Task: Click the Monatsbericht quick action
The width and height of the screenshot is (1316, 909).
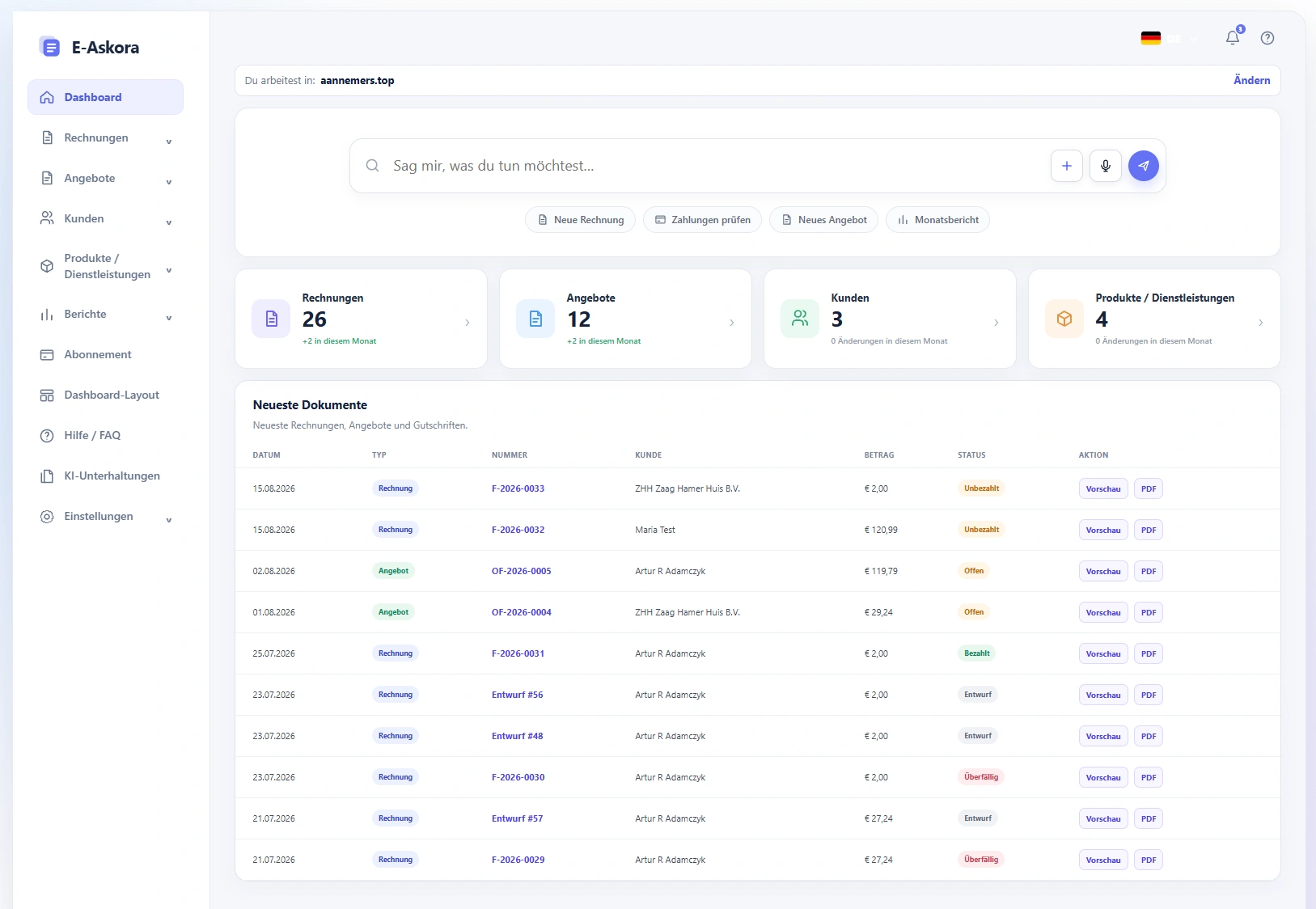Action: (x=937, y=220)
